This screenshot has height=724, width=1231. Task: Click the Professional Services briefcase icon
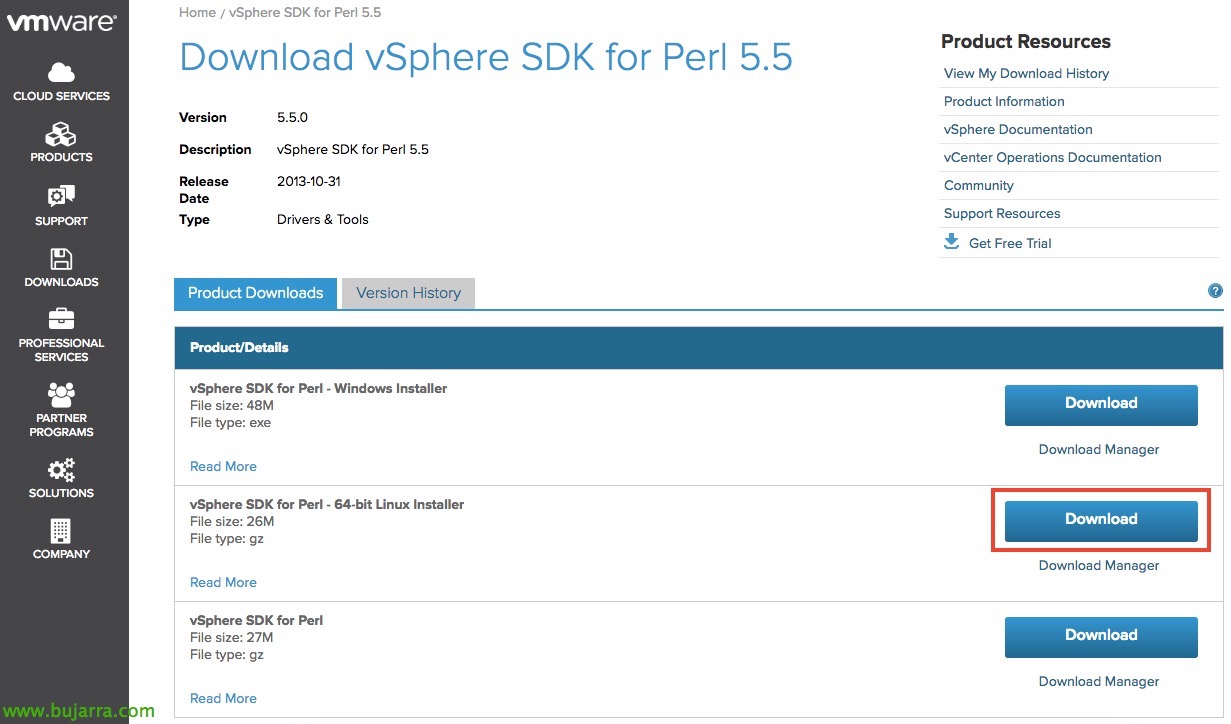pos(61,320)
